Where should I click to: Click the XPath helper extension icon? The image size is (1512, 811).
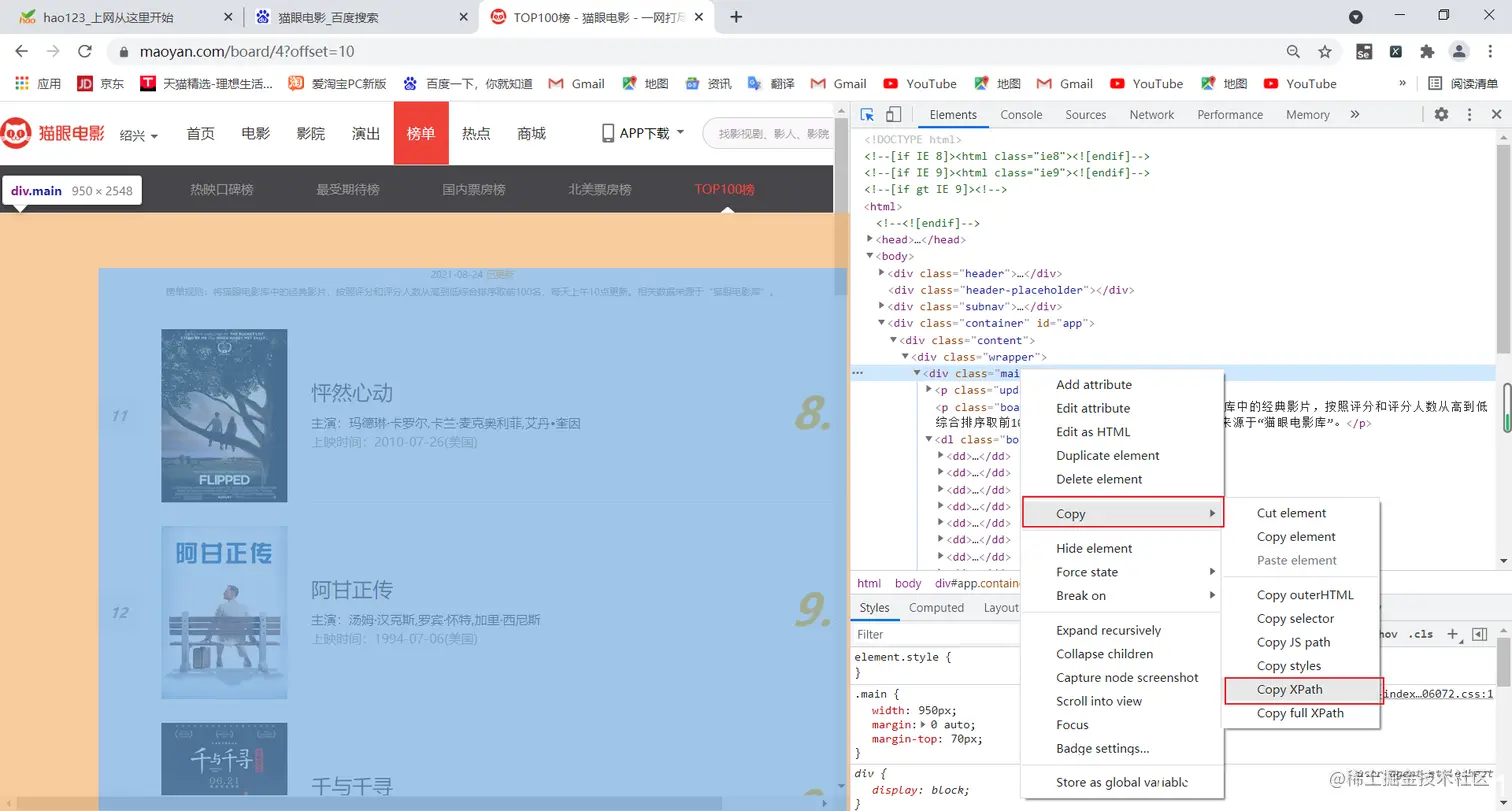pos(1395,51)
